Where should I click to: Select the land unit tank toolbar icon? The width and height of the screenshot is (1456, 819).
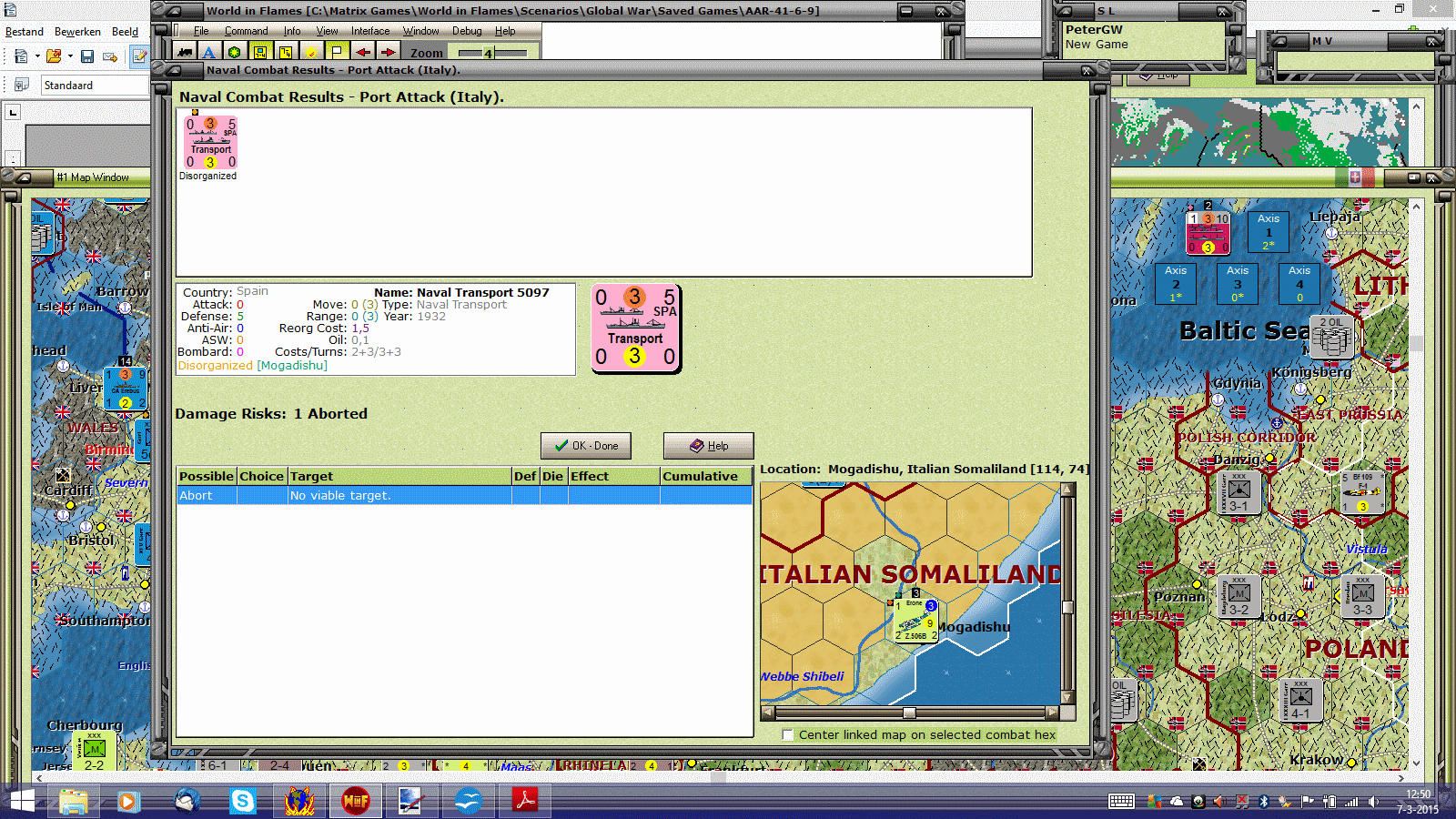click(x=185, y=53)
